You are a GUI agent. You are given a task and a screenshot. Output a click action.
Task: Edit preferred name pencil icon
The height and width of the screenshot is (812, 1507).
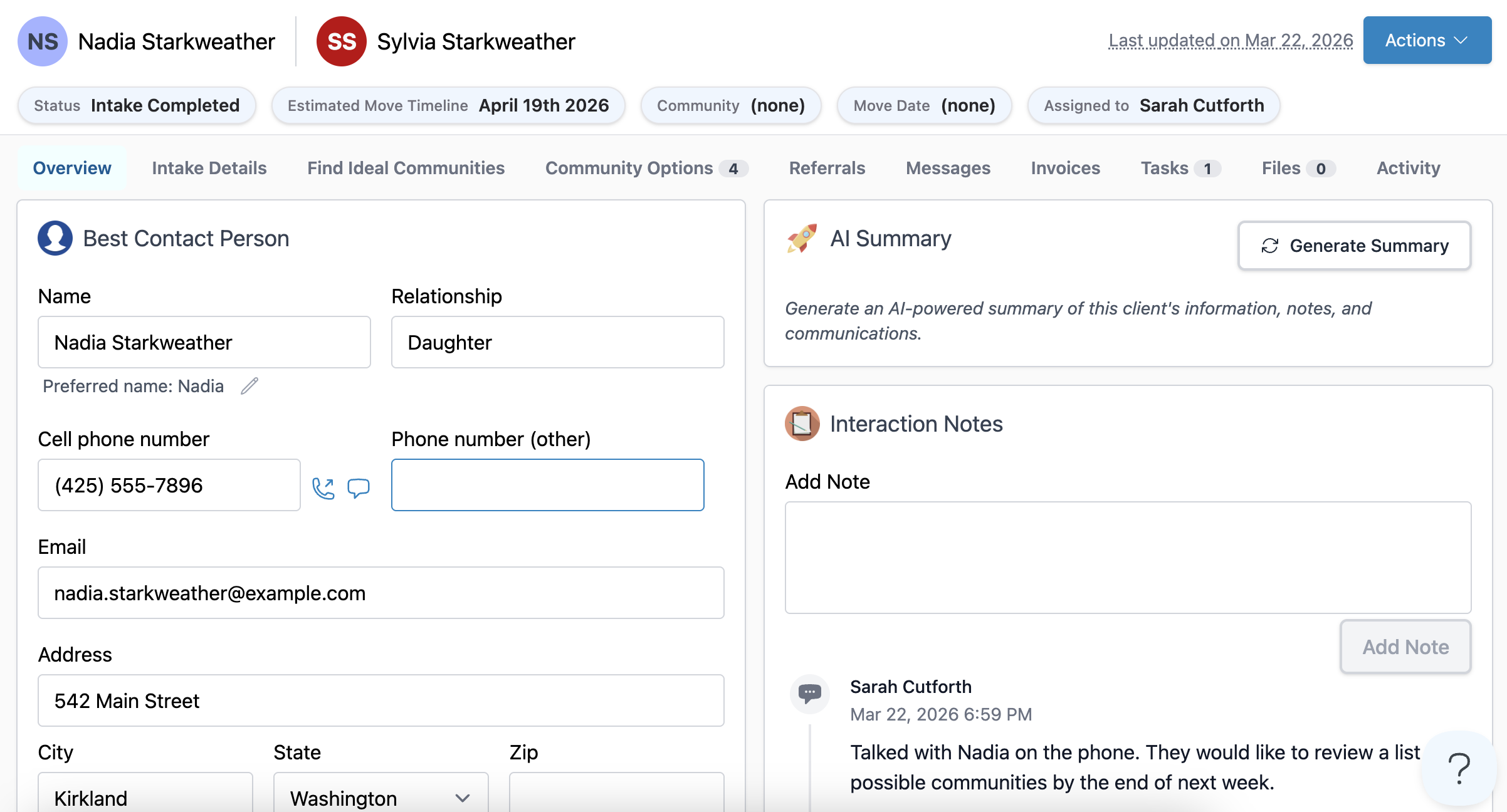(x=249, y=386)
